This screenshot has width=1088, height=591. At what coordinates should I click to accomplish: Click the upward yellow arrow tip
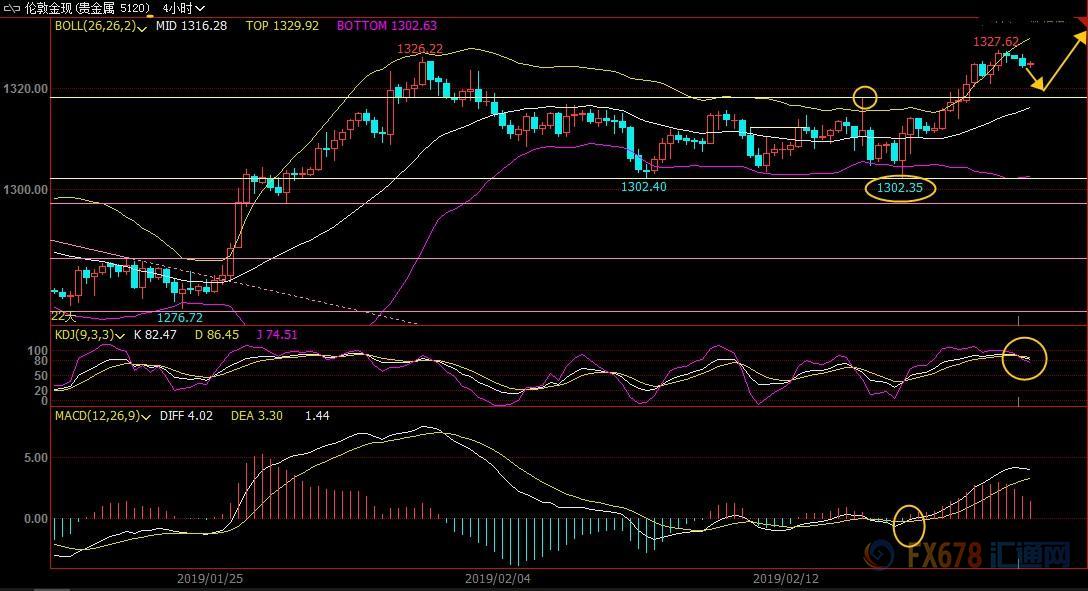pos(1082,35)
